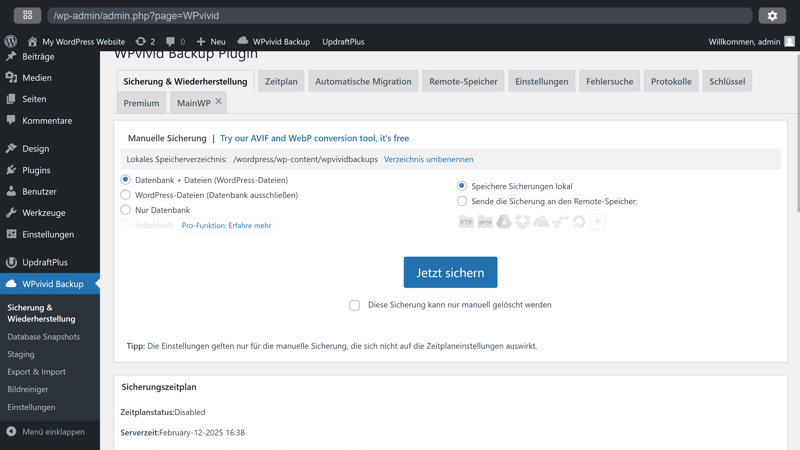This screenshot has height=450, width=800.
Task: Open Kommentare in sidebar
Action: pyautogui.click(x=47, y=121)
